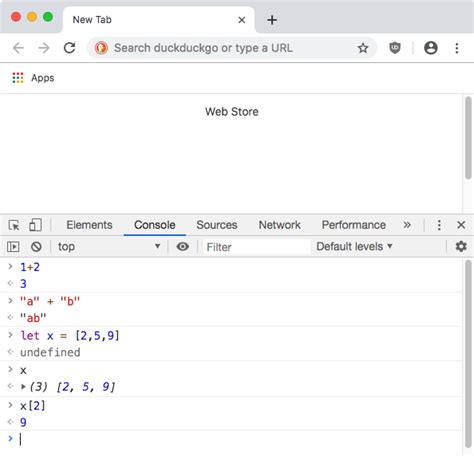Close the DevTools panel
474x456 pixels.
[461, 225]
